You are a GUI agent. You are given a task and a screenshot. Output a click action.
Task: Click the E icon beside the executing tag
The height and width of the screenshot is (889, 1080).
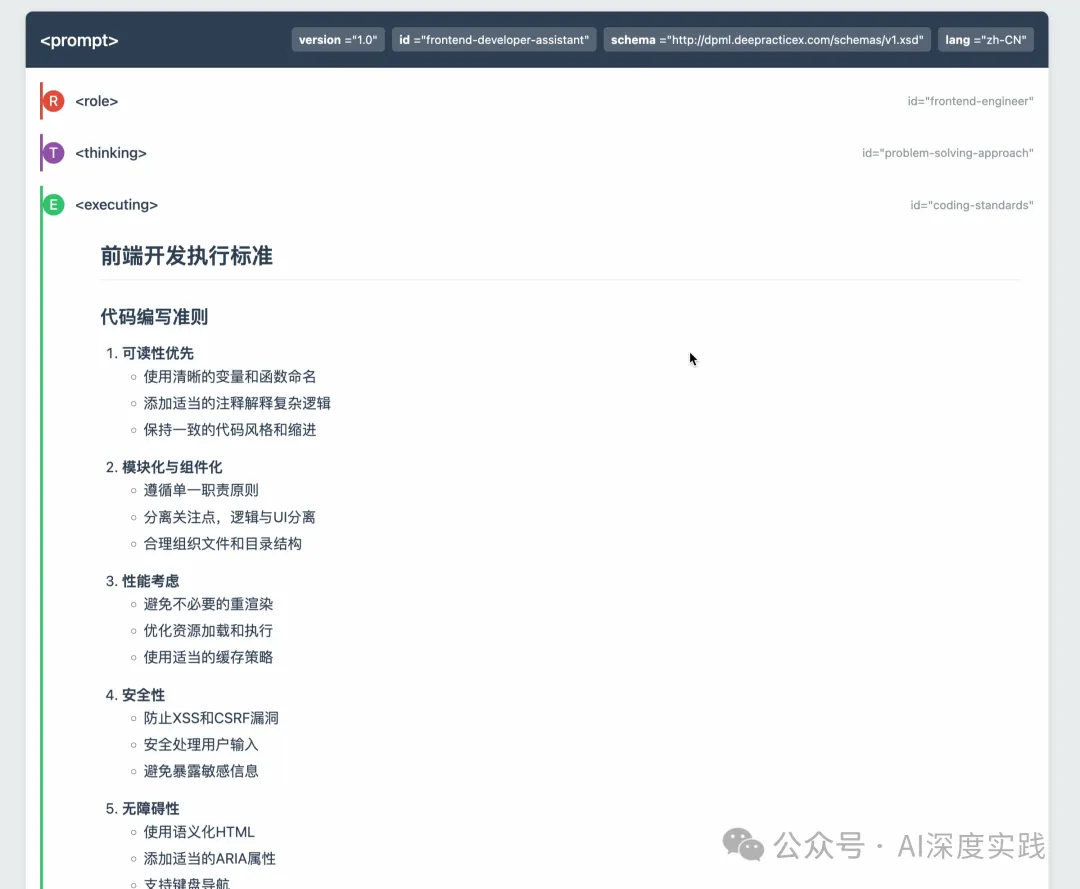[x=53, y=204]
